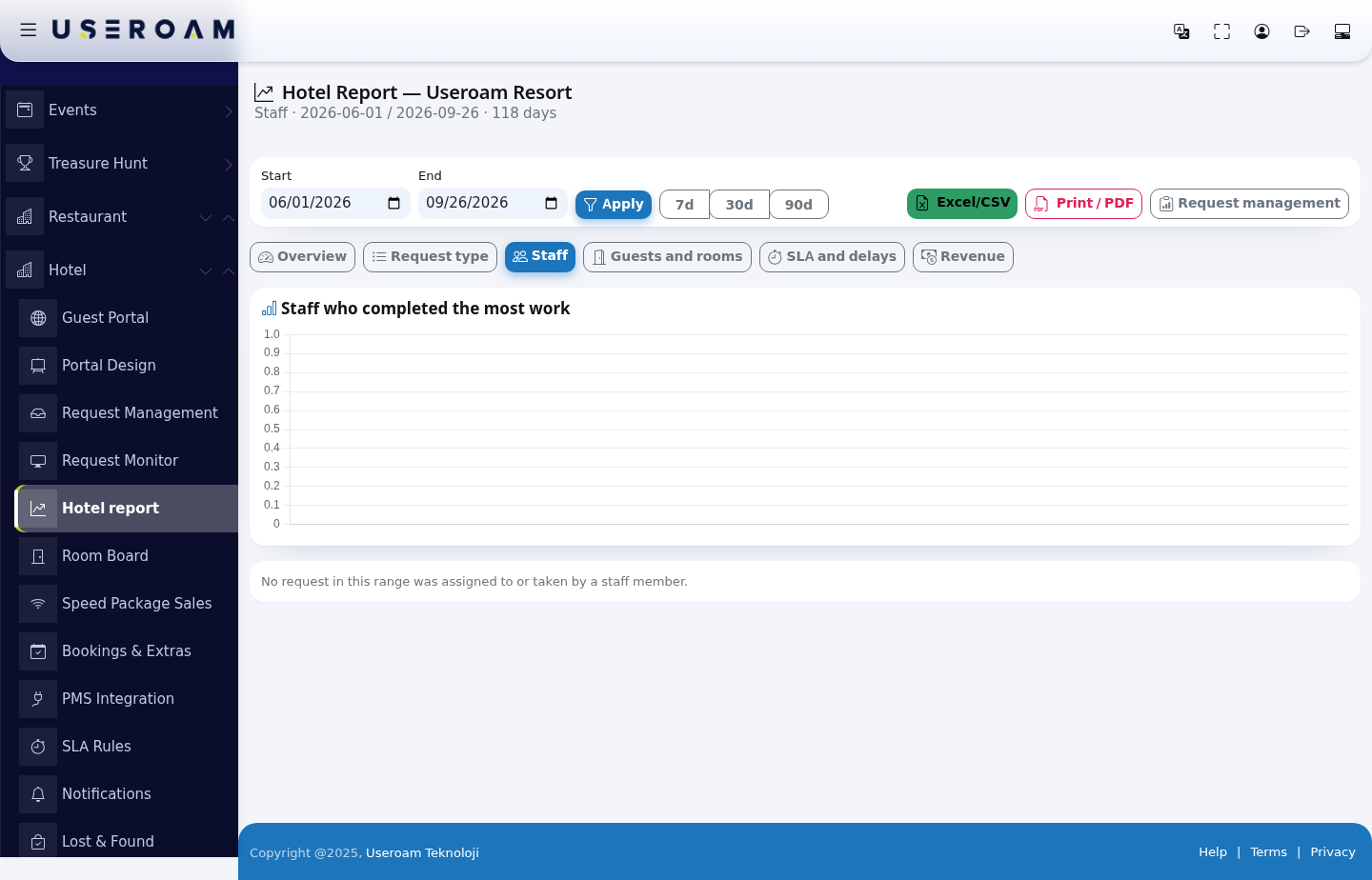Open the Start date calendar picker

pyautogui.click(x=393, y=203)
